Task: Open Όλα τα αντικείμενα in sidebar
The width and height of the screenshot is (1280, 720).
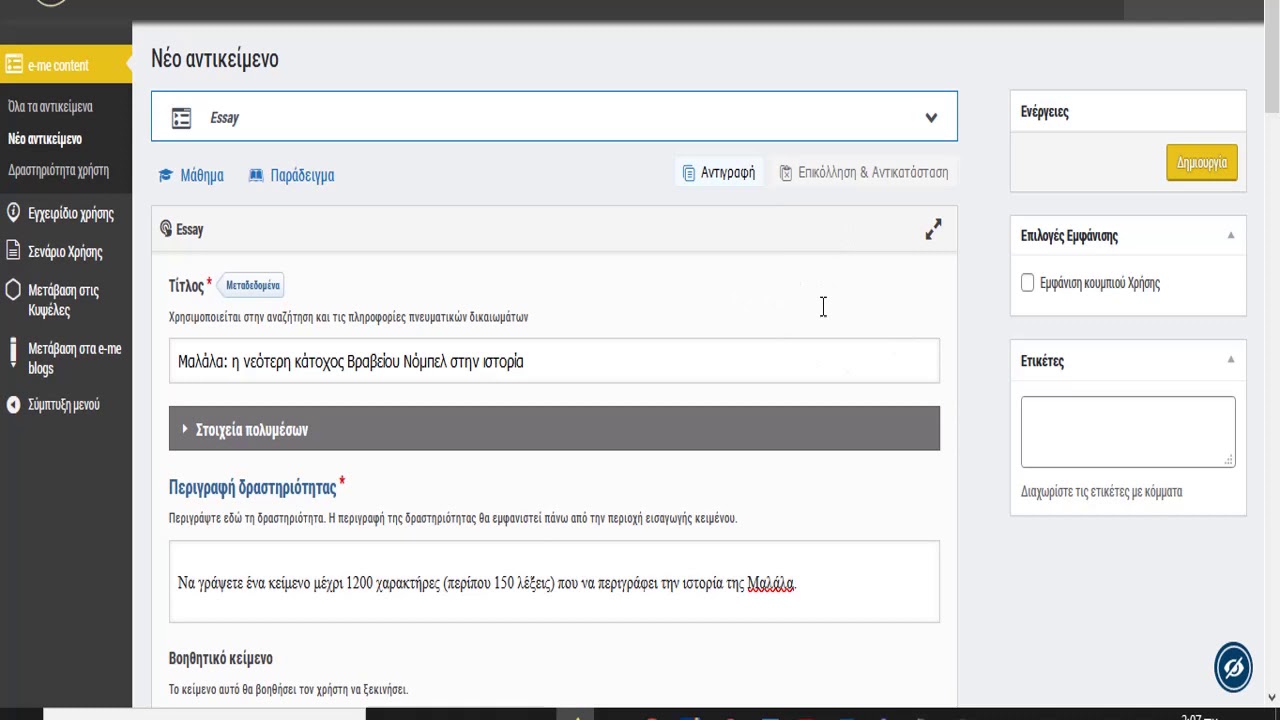Action: [50, 106]
